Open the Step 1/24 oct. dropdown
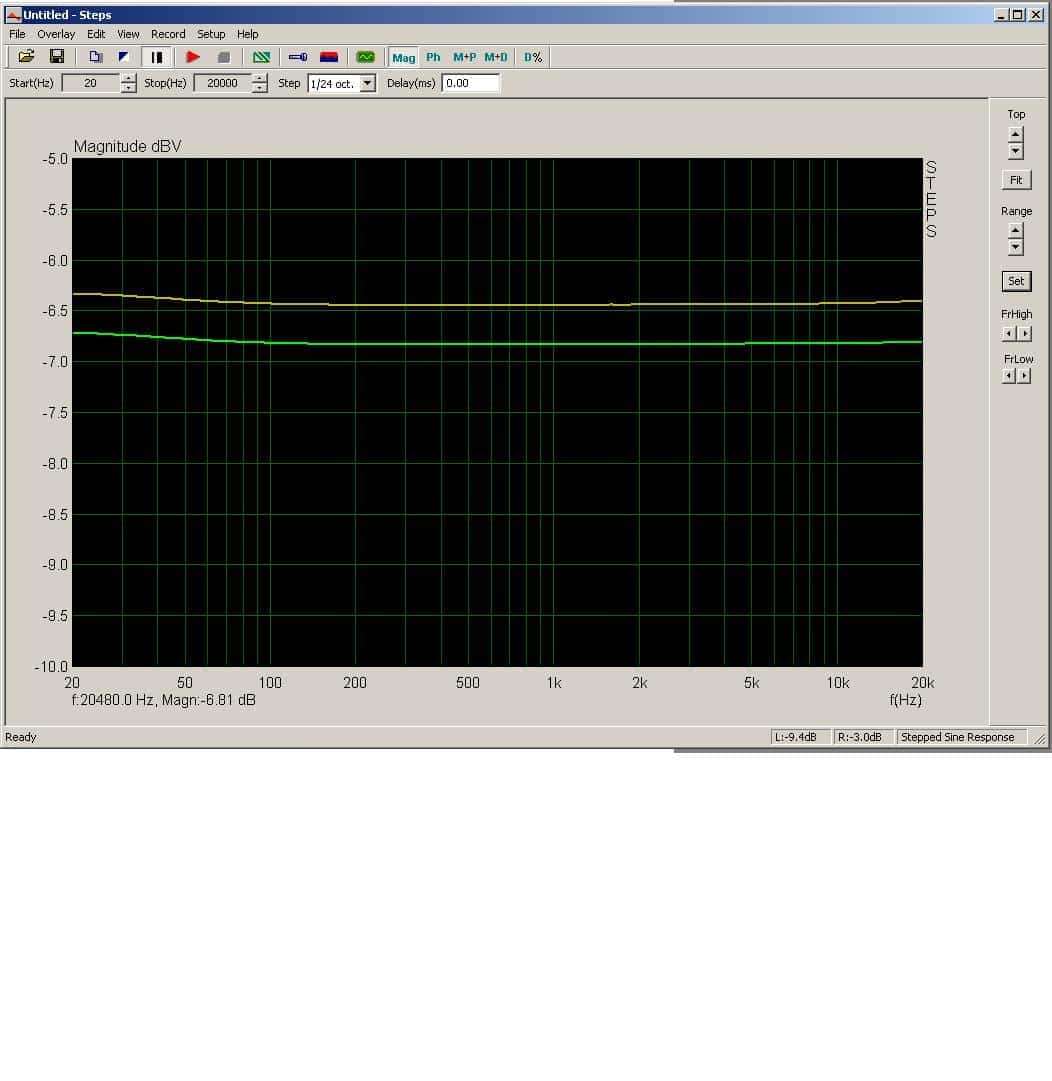The image size is (1052, 1081). coord(368,83)
